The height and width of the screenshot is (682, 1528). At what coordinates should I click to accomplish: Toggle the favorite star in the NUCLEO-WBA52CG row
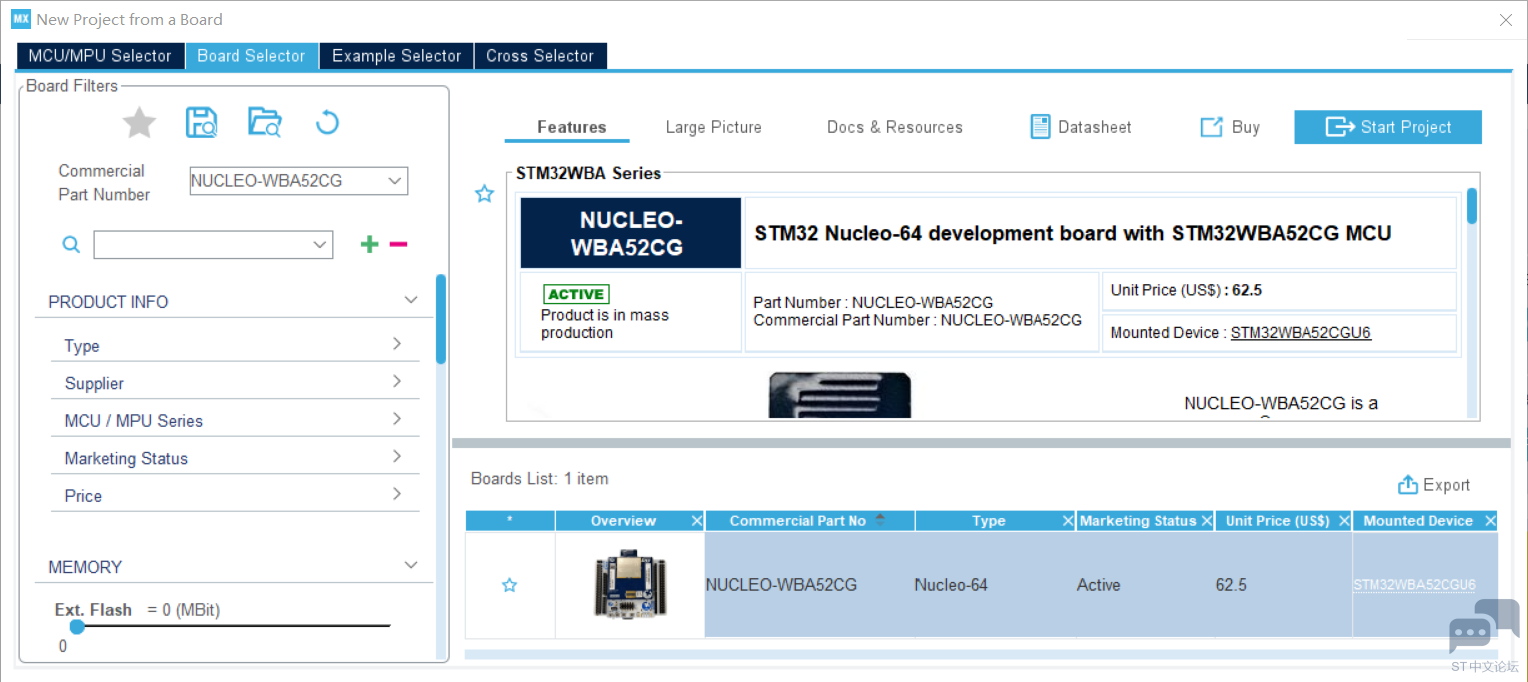(x=509, y=585)
